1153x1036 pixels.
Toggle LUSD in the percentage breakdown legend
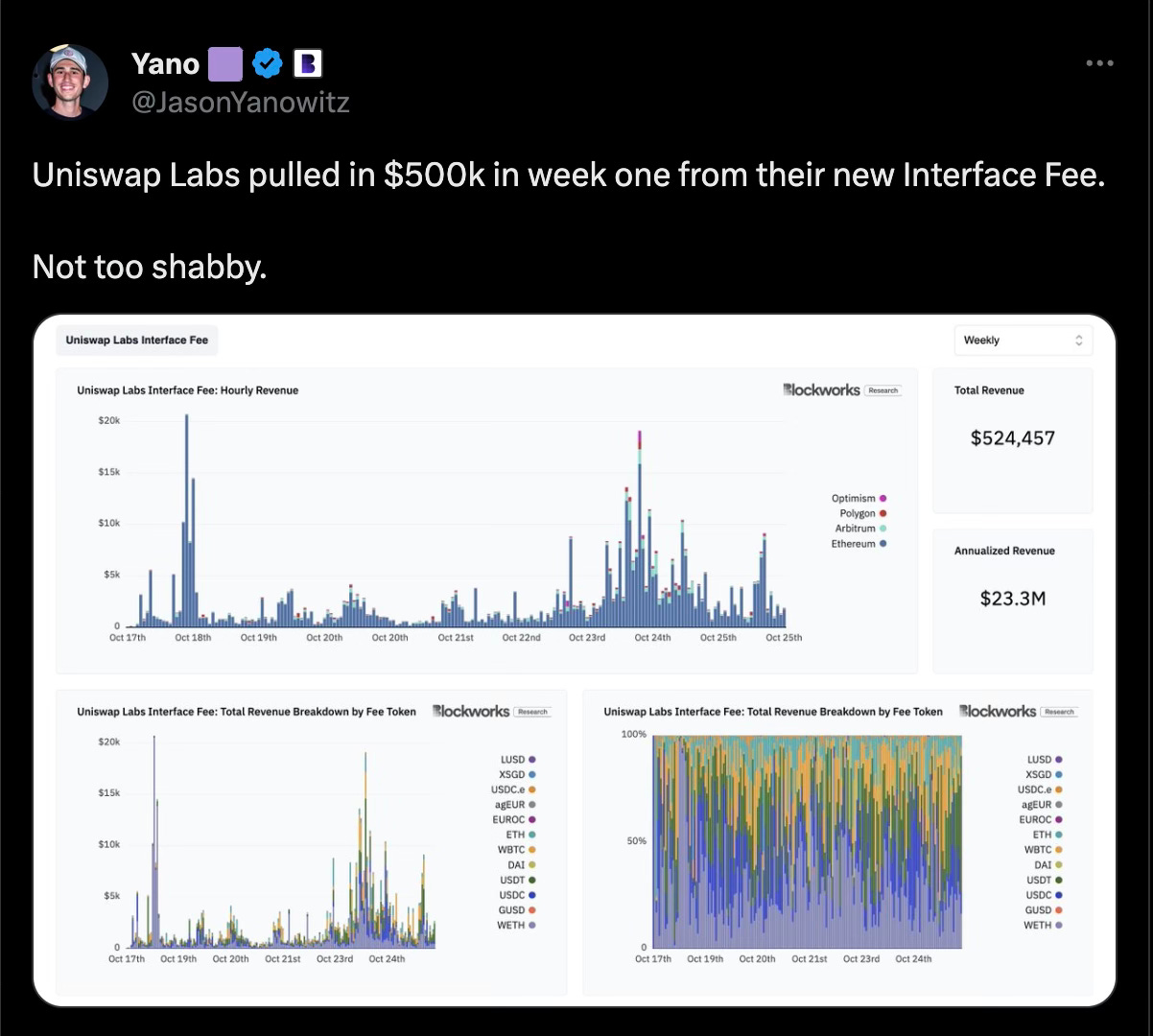click(1045, 759)
